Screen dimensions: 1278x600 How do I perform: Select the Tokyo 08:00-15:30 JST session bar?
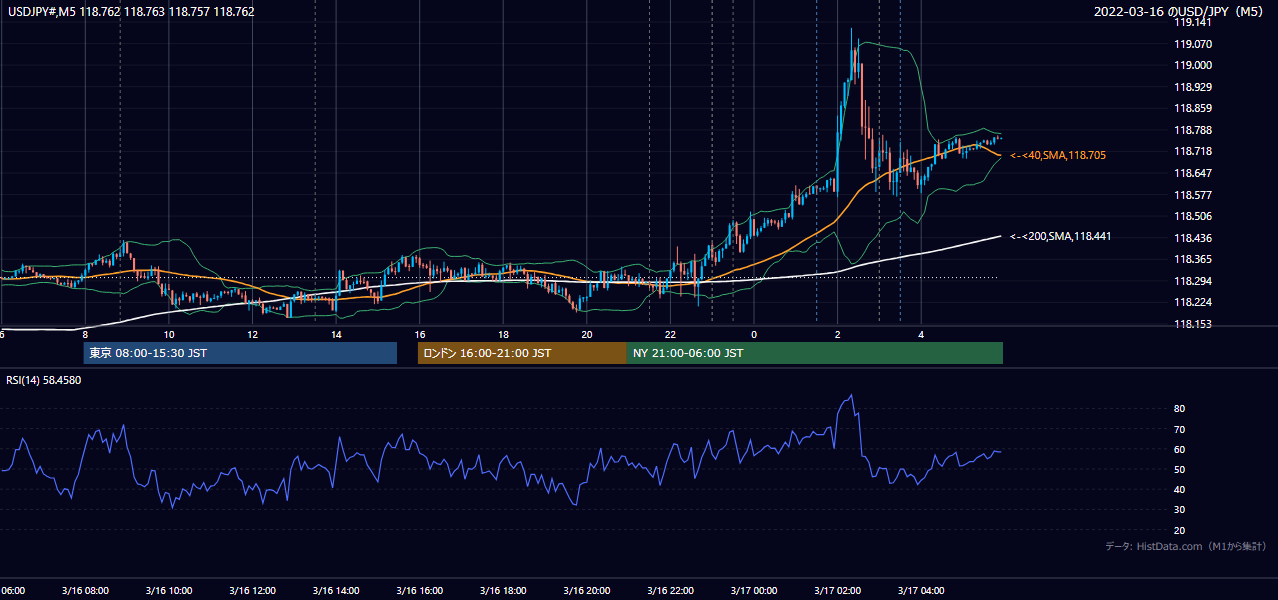tap(240, 353)
